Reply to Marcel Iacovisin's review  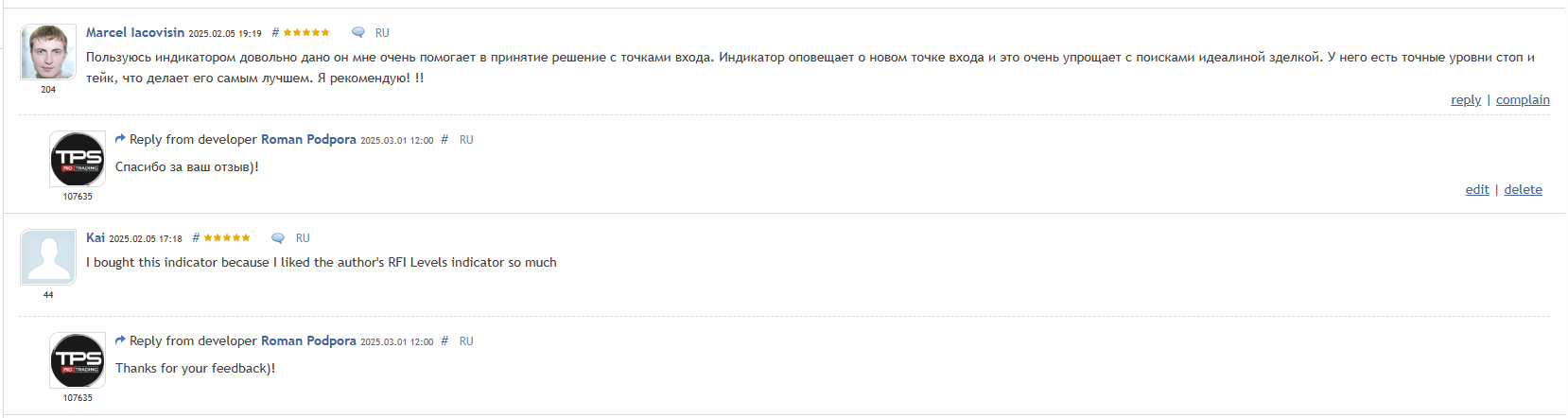click(x=1466, y=100)
